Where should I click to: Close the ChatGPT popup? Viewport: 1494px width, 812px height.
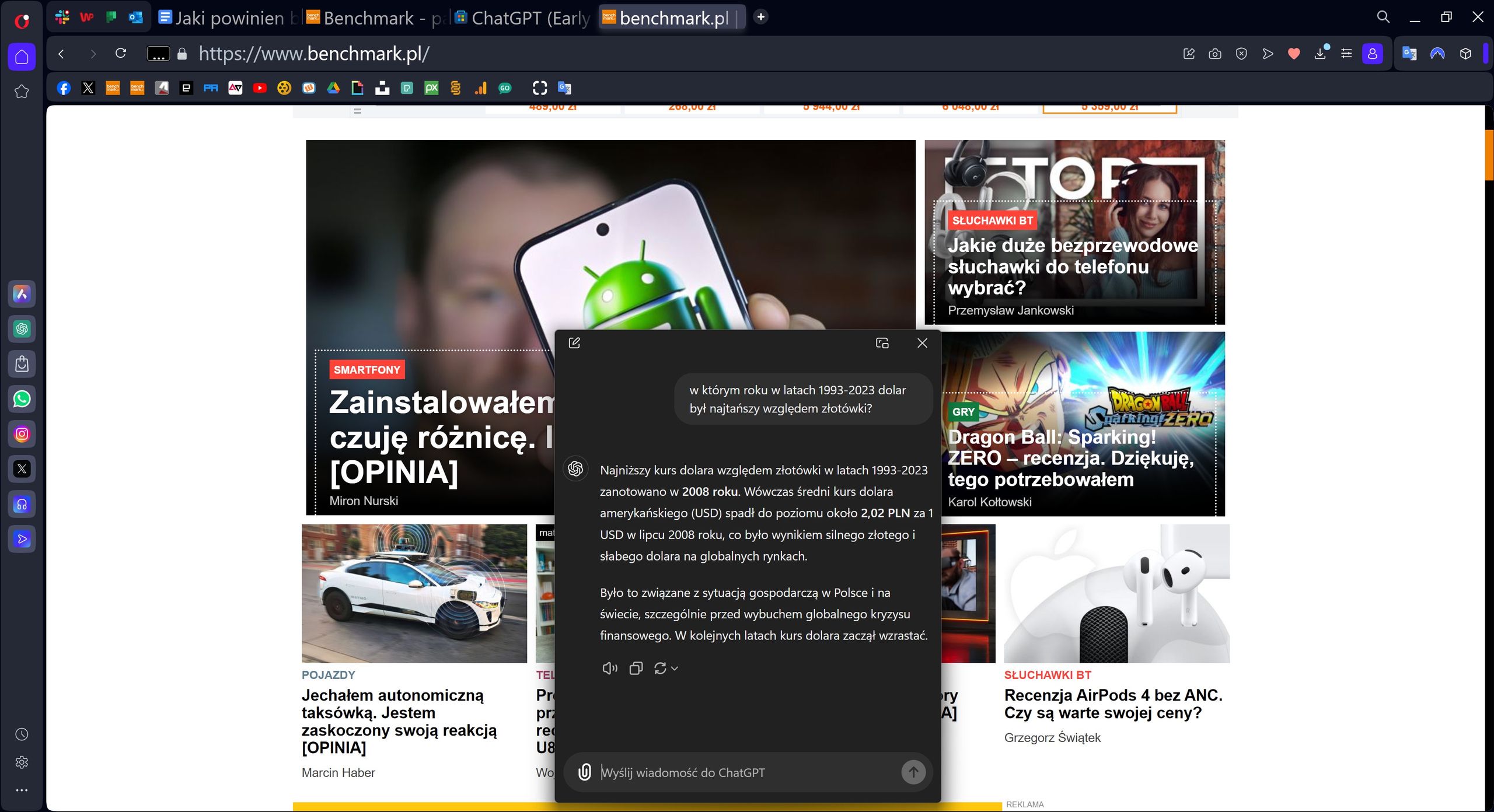tap(922, 343)
